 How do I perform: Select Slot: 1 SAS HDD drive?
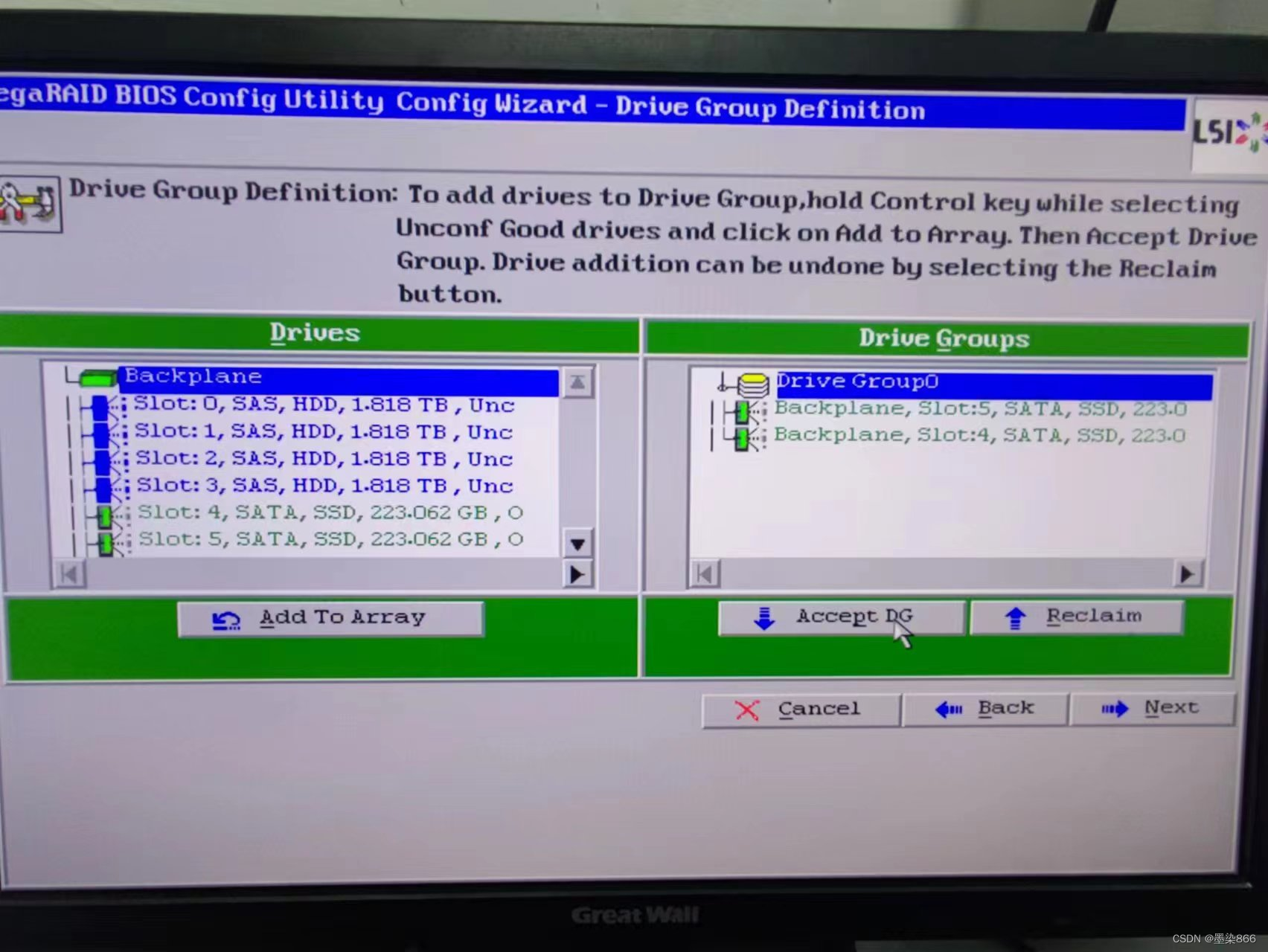pyautogui.click(x=324, y=432)
